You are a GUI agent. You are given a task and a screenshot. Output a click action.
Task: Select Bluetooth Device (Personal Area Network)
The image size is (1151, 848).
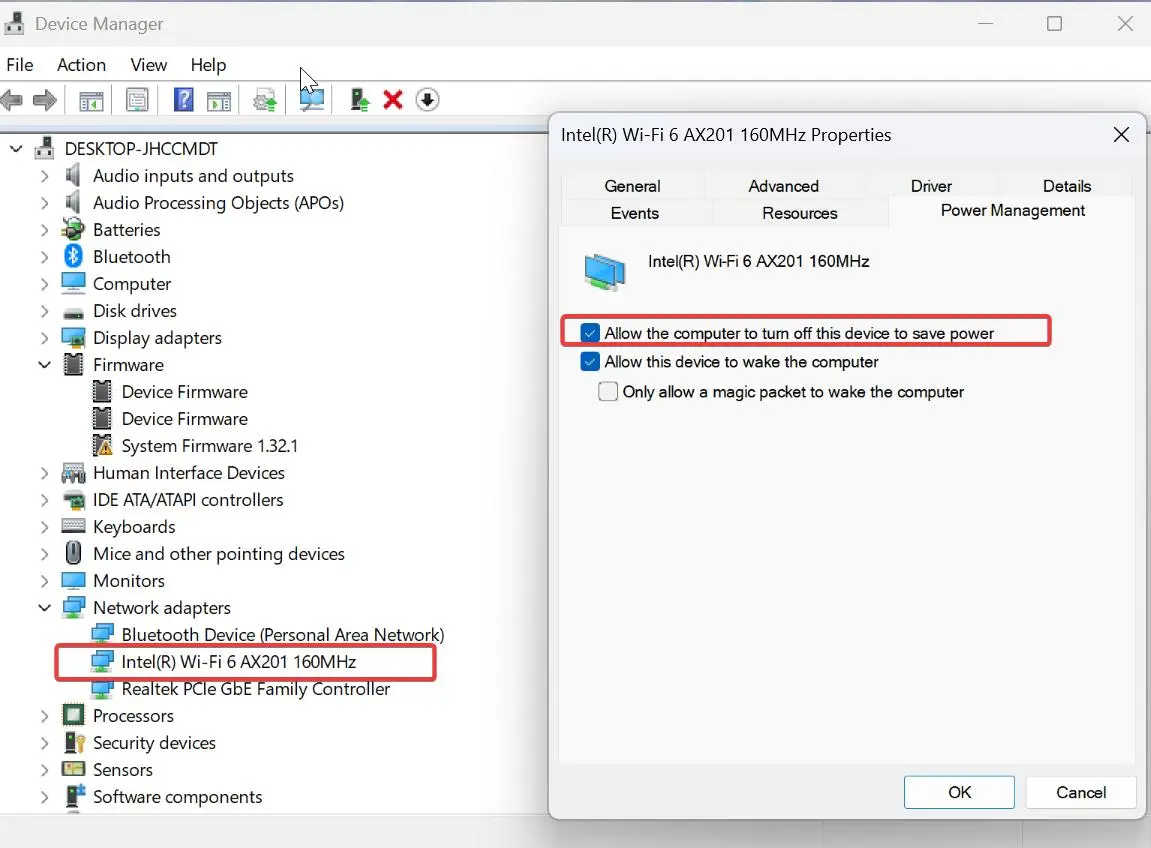click(x=283, y=635)
